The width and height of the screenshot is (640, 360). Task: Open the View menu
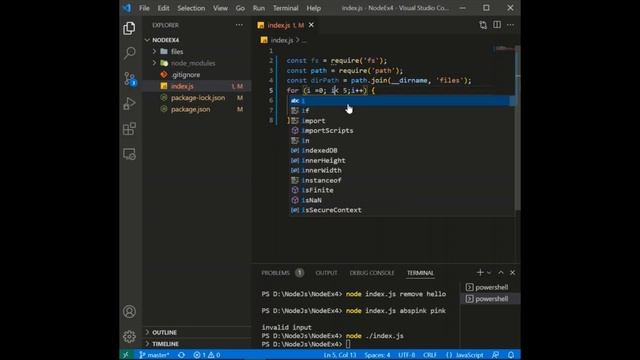(x=220, y=8)
